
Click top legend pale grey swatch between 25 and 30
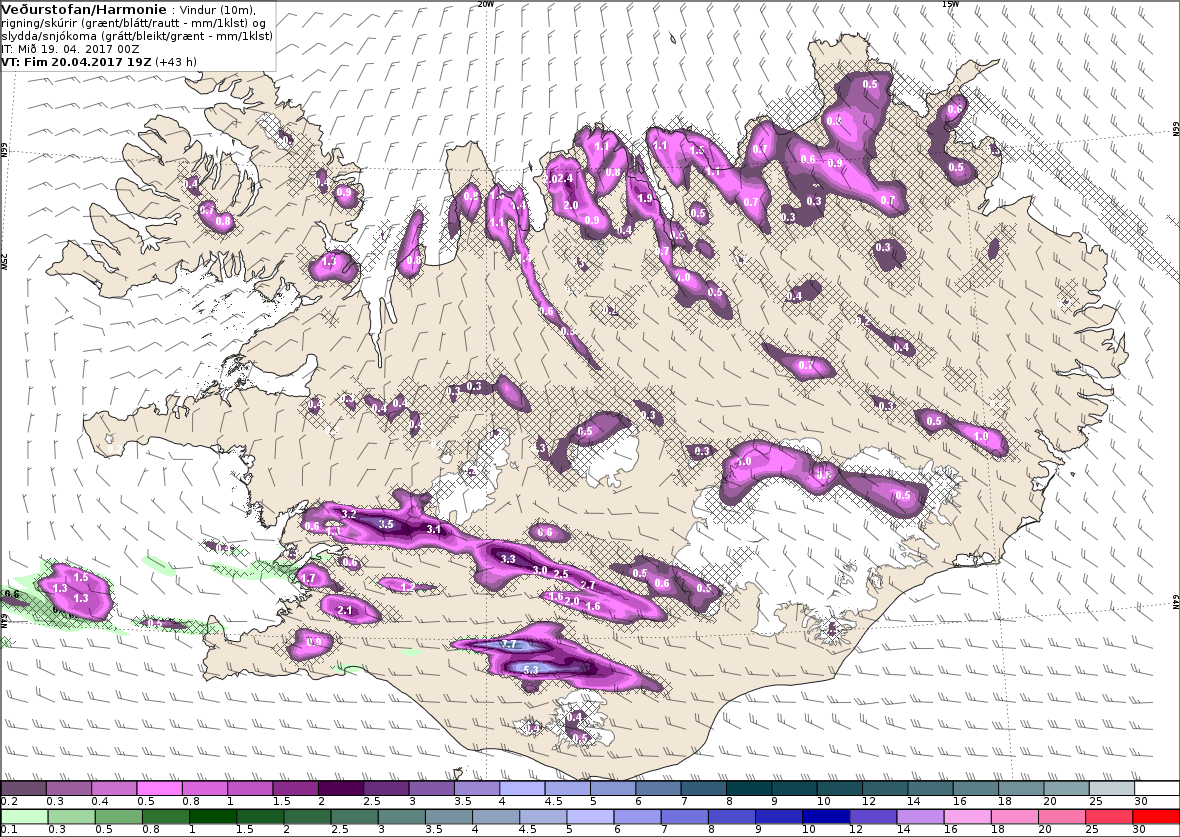point(1112,789)
